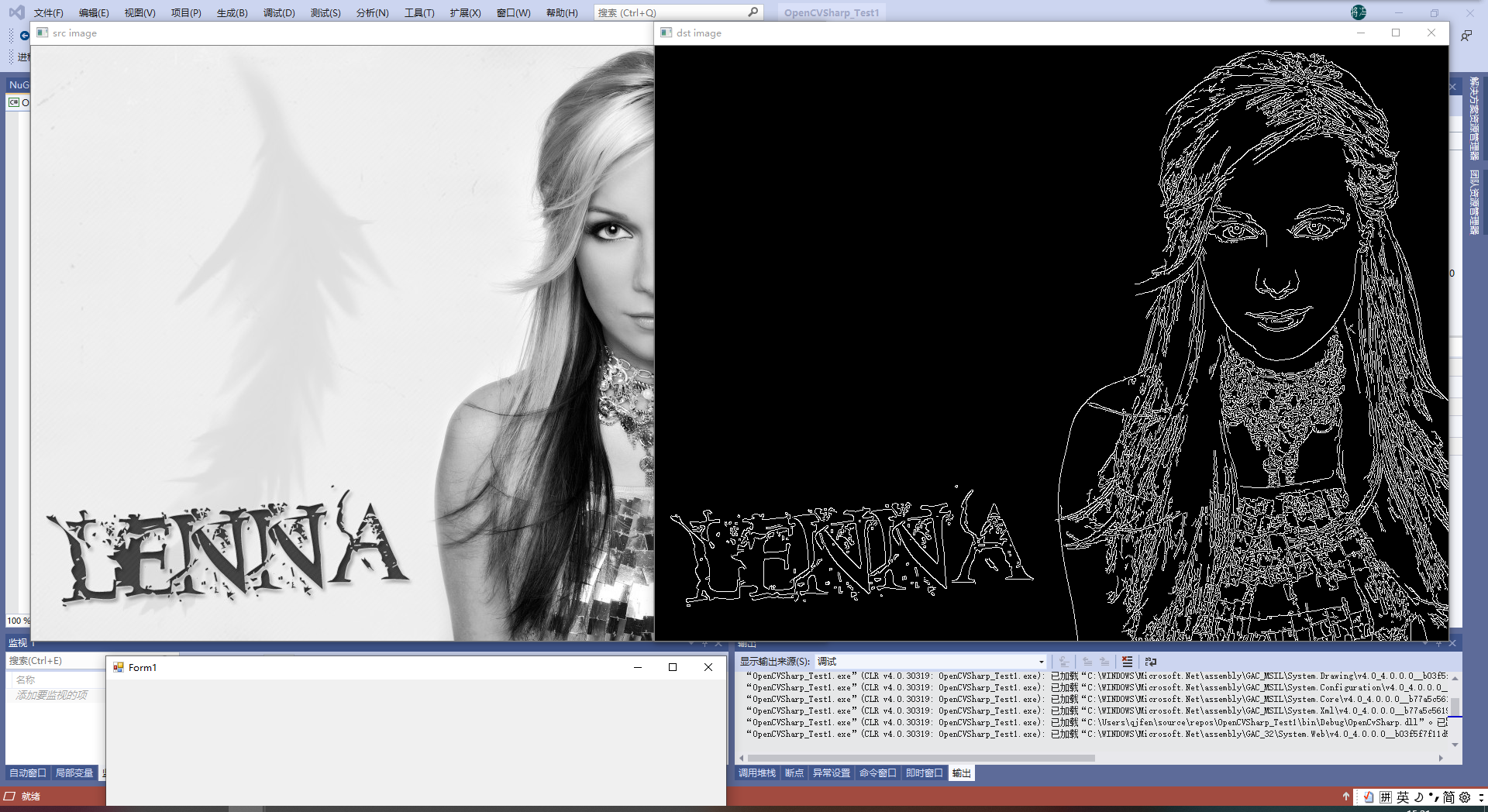This screenshot has height=812, width=1488.
Task: Select the 输出 tab
Action: (x=962, y=773)
